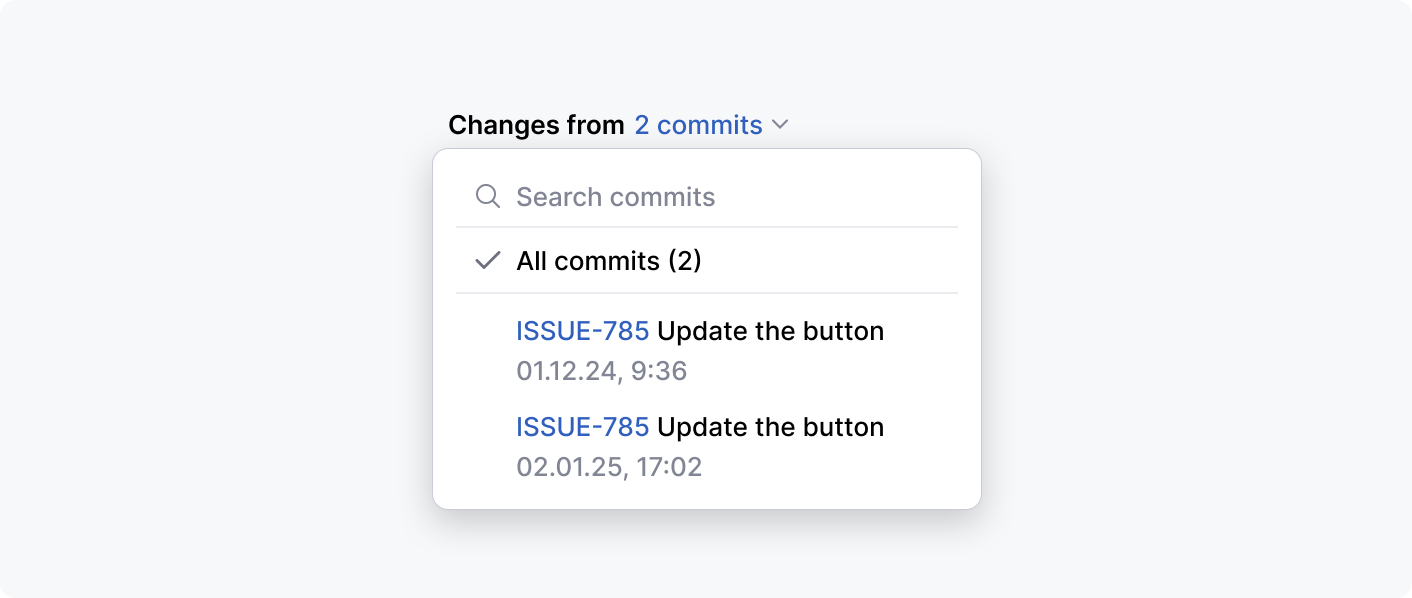Click the empty check slot beside 01.12.24 commit
This screenshot has width=1412, height=598.
(487, 350)
